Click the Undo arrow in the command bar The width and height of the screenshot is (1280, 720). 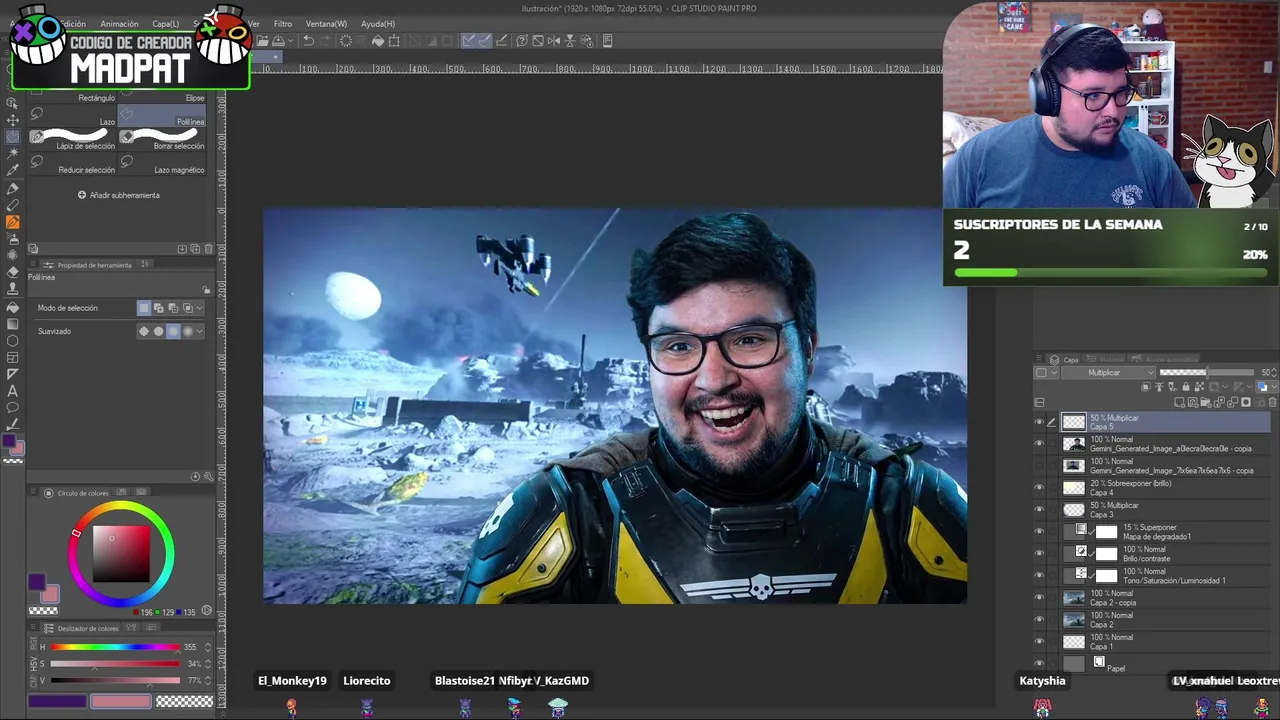[x=308, y=41]
